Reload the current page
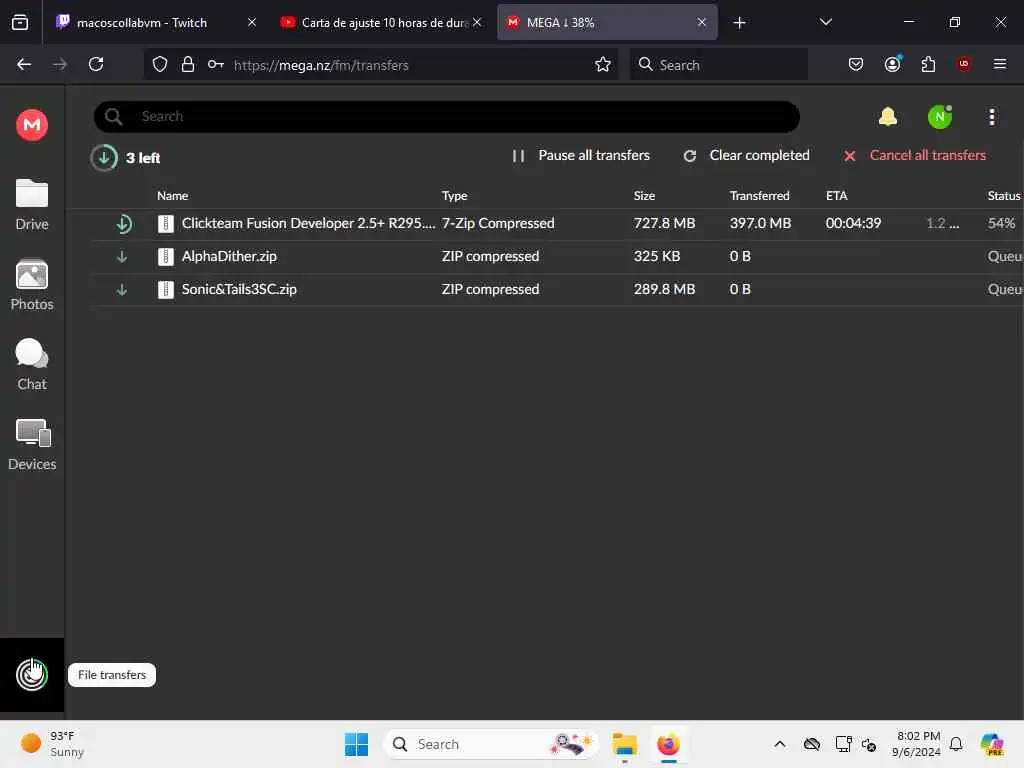Image resolution: width=1024 pixels, height=768 pixels. (x=96, y=64)
